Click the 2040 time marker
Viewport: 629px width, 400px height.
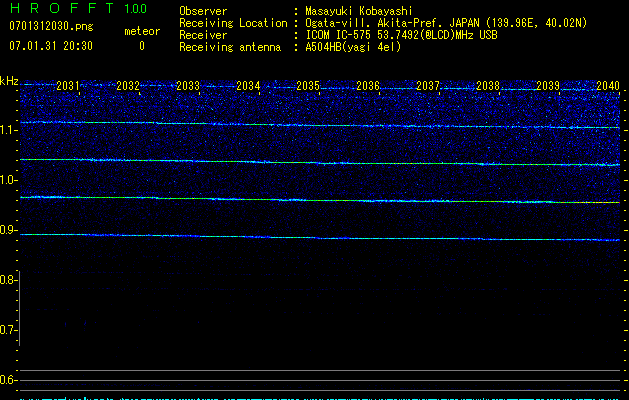[608, 87]
